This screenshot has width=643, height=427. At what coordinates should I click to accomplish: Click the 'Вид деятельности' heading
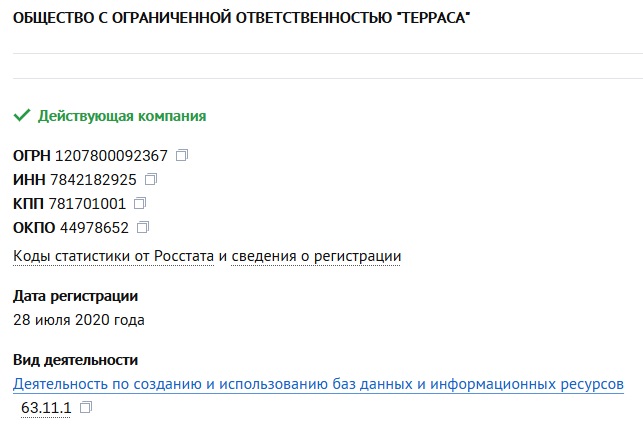tap(75, 360)
